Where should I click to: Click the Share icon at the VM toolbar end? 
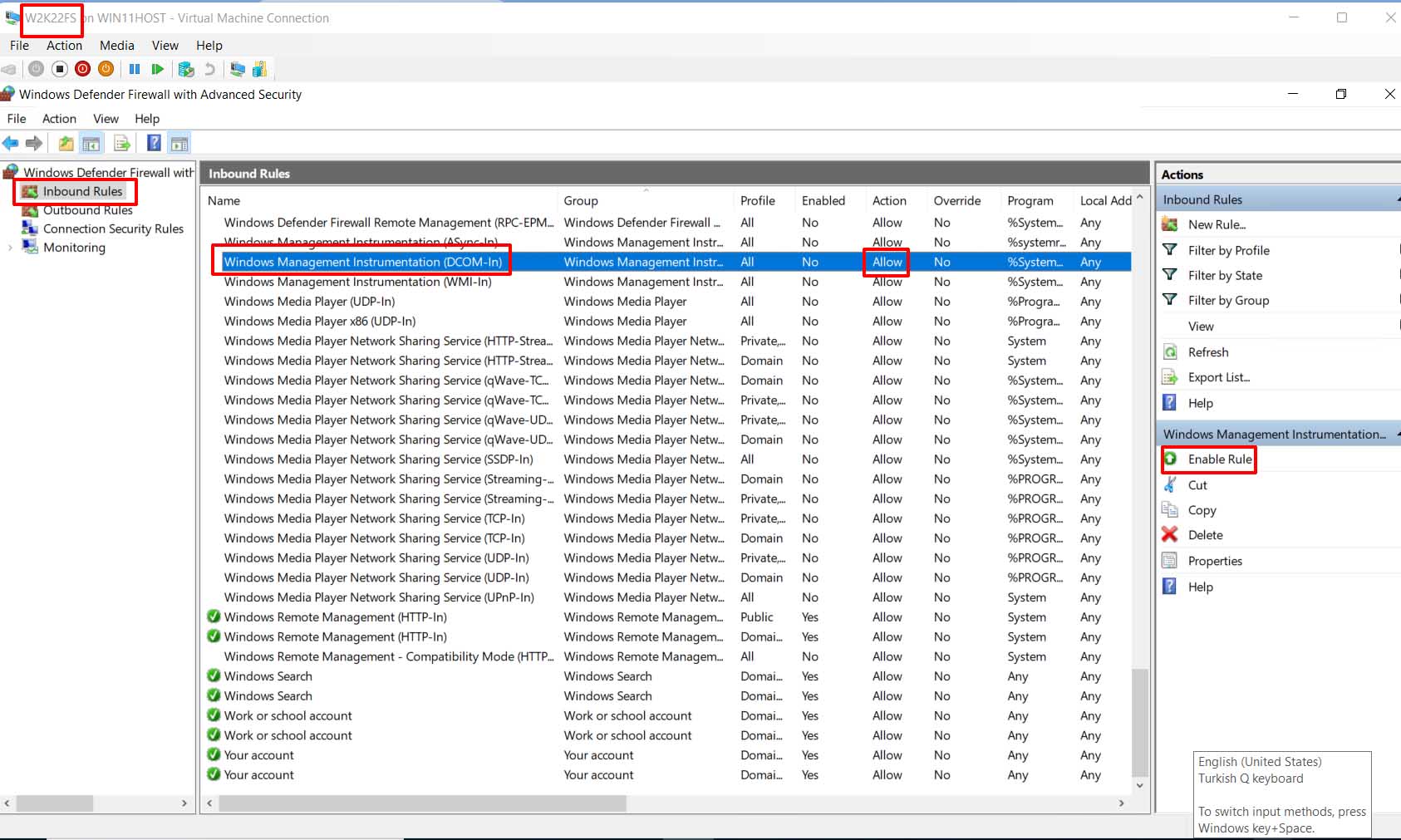pos(259,69)
